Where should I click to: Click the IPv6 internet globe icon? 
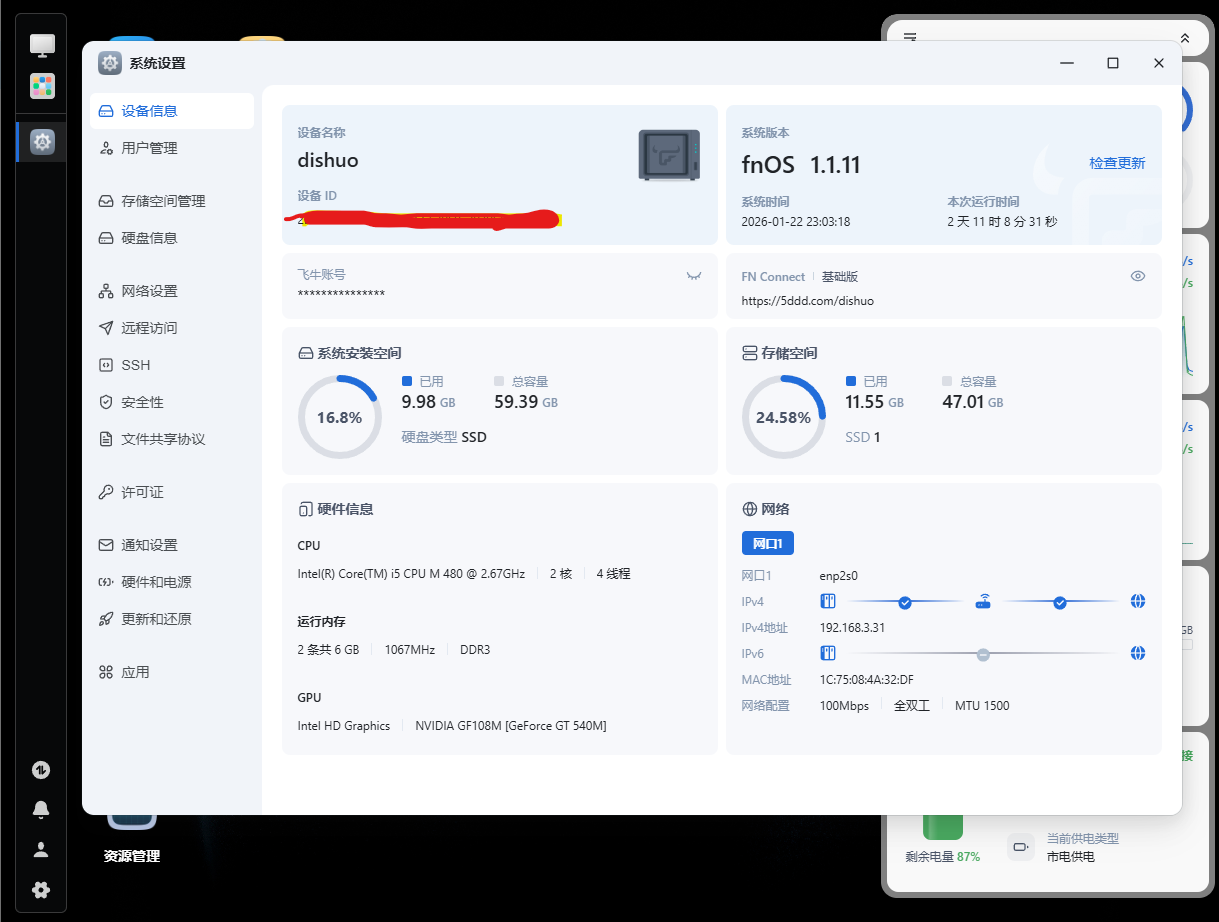[x=1138, y=654]
